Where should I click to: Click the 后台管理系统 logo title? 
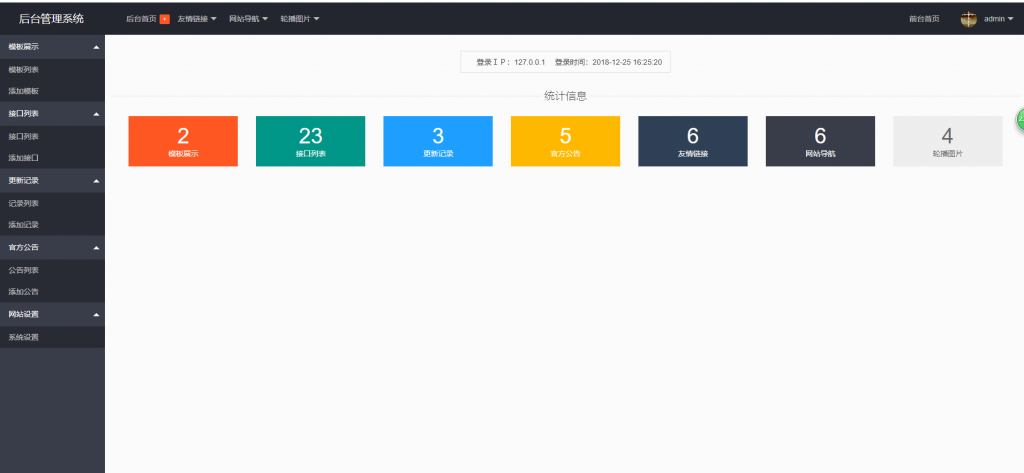(x=52, y=19)
